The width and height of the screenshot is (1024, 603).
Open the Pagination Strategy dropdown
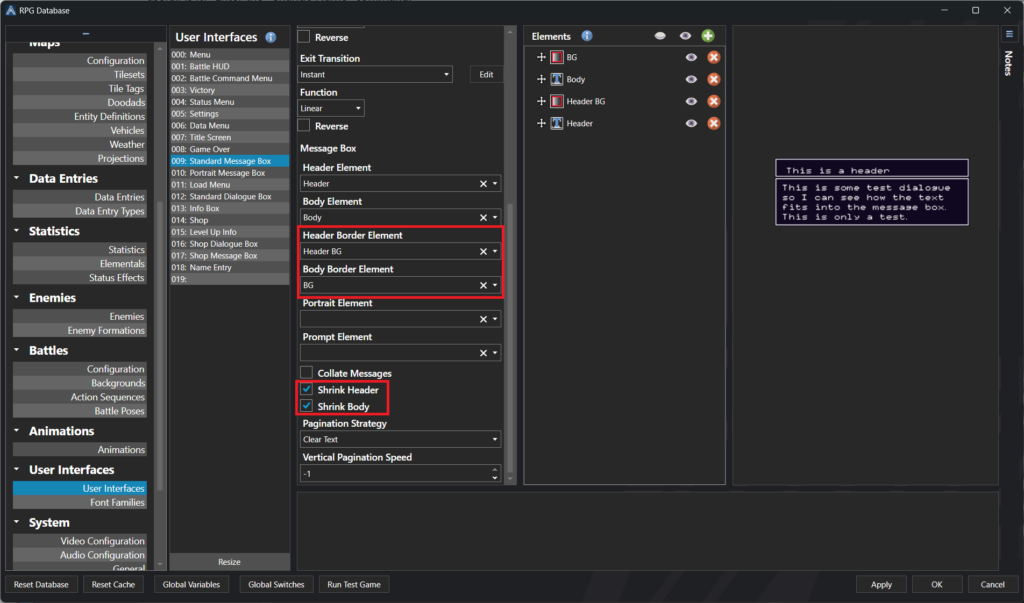[401, 439]
